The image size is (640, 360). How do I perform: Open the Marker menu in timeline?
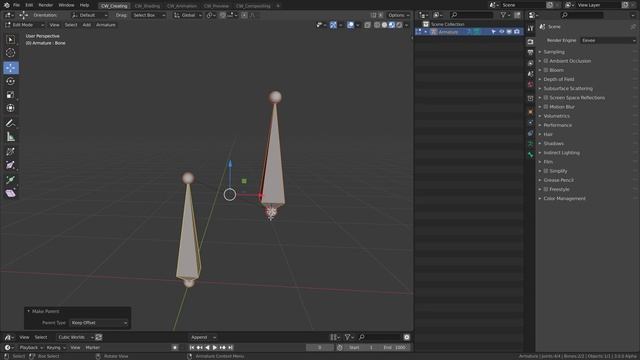[x=93, y=348]
